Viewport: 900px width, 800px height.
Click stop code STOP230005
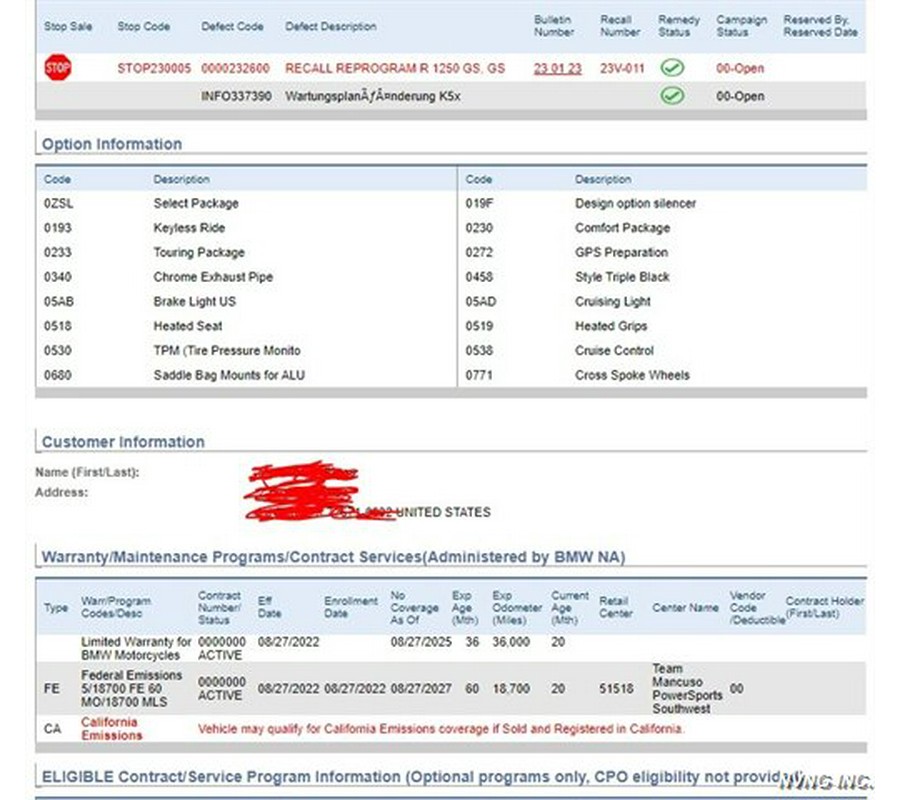click(x=154, y=68)
